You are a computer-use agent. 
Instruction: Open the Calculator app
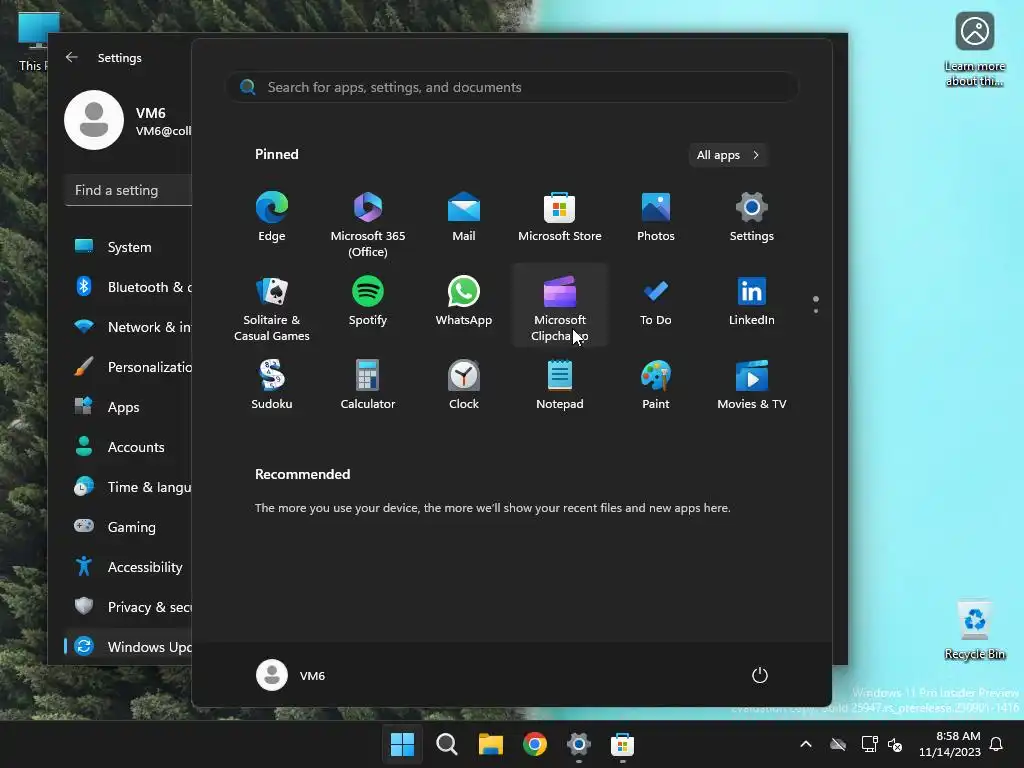point(368,385)
